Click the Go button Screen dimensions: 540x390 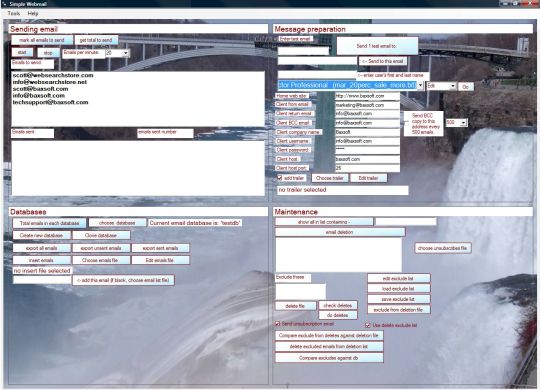coord(466,87)
